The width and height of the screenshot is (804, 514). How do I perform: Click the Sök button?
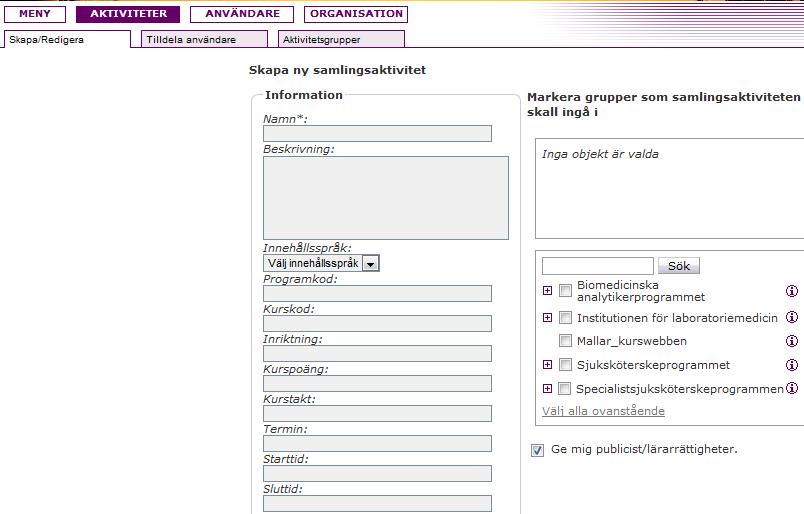[x=679, y=266]
